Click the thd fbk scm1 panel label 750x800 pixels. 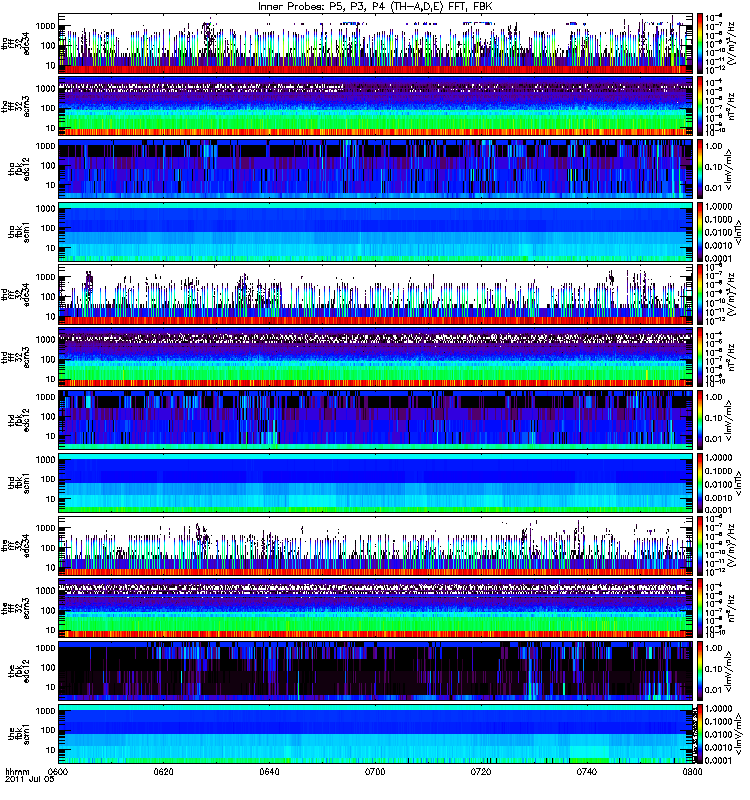(19, 483)
